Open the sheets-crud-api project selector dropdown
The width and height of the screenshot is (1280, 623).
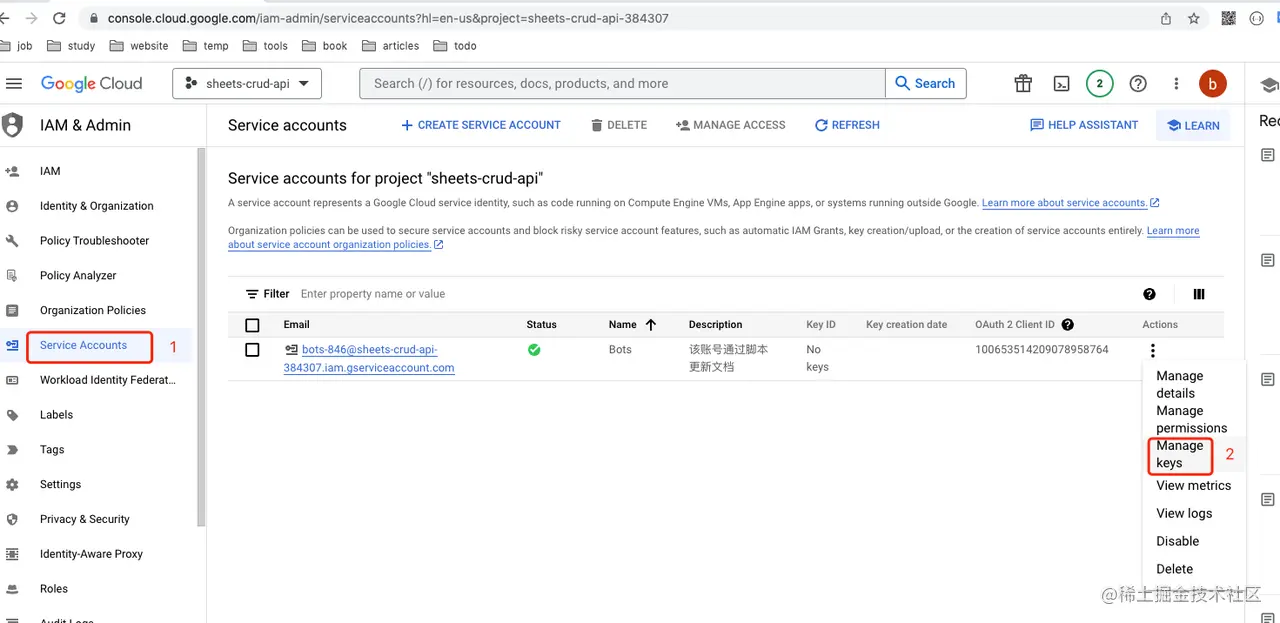tap(246, 84)
